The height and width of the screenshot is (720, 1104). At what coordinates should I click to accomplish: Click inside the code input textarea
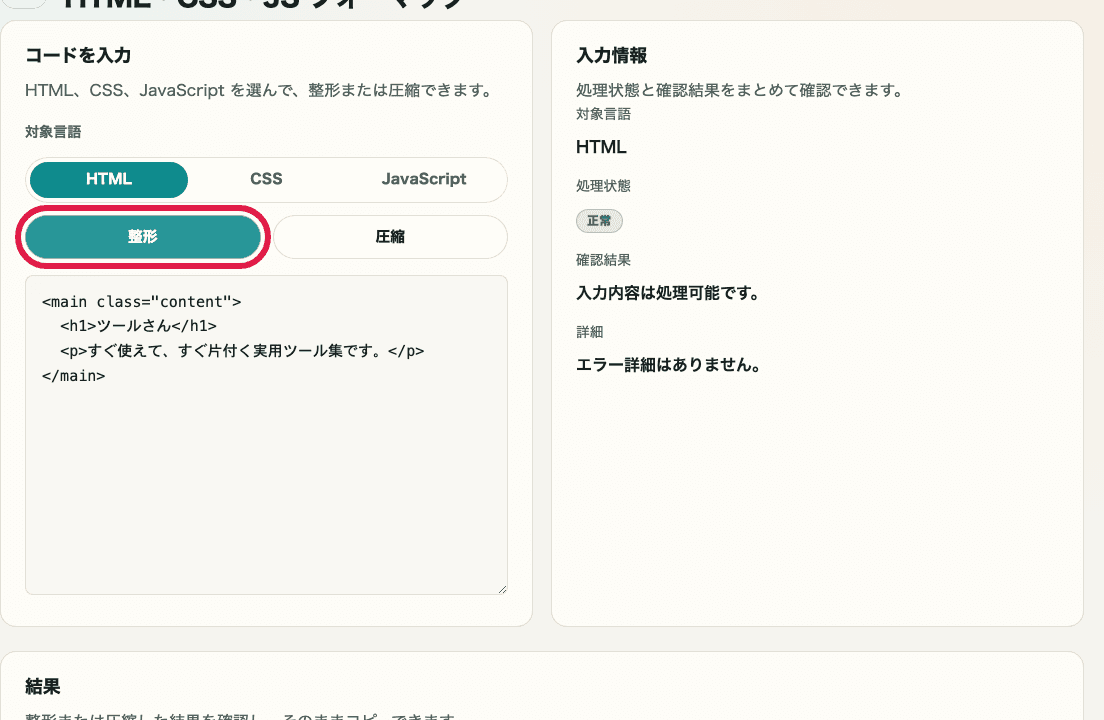tap(266, 450)
